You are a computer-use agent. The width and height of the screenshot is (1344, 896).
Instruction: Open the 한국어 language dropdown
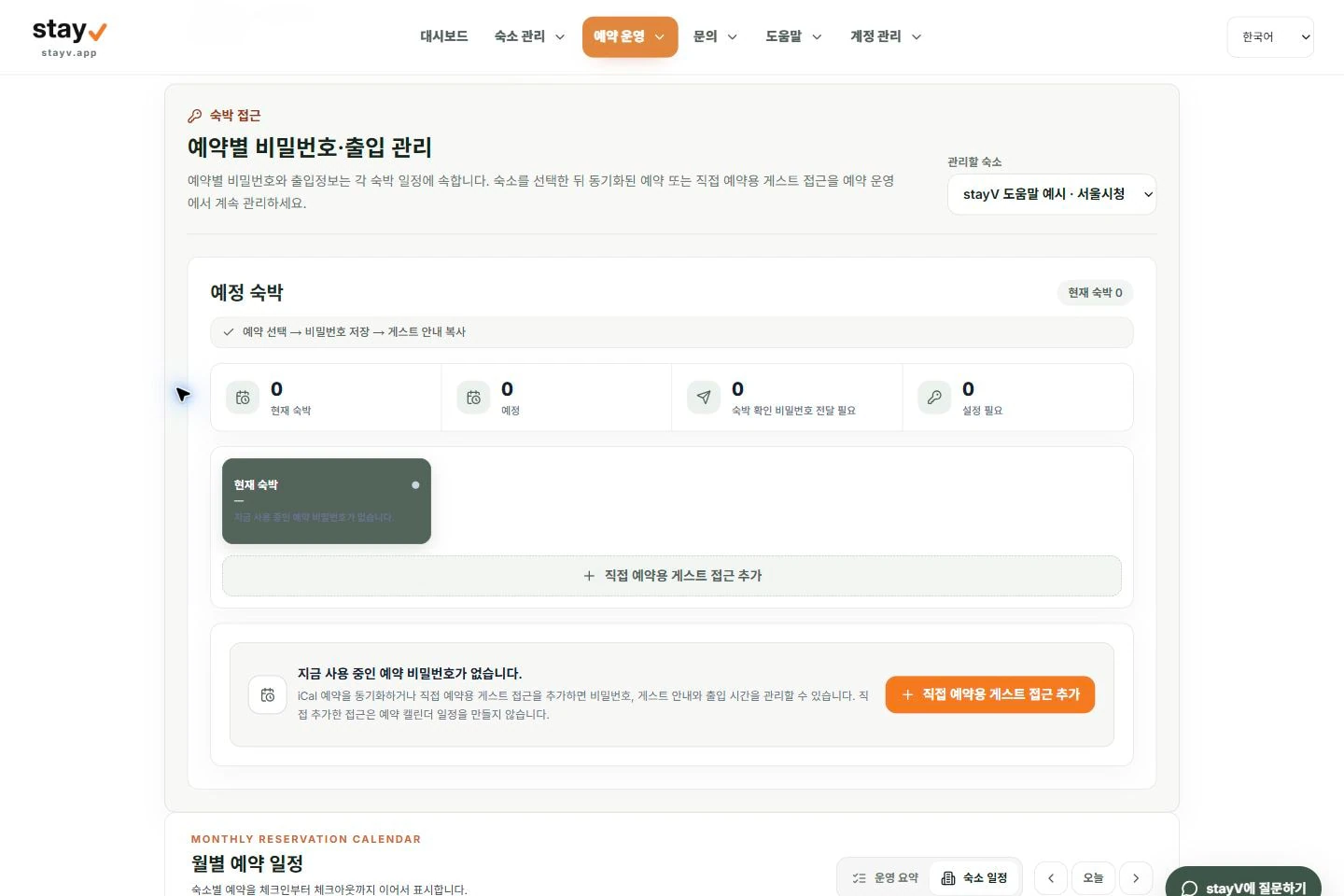tap(1270, 37)
